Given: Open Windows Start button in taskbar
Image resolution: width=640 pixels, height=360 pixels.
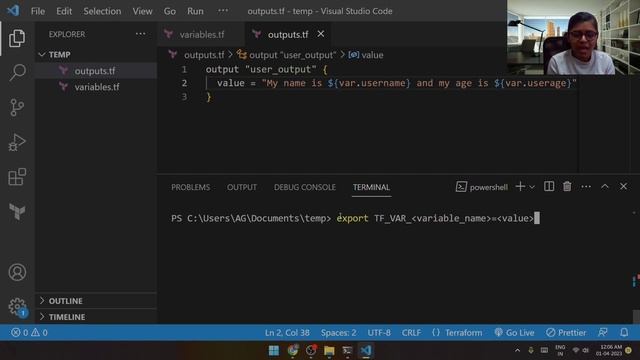Looking at the screenshot, I should (x=274, y=351).
